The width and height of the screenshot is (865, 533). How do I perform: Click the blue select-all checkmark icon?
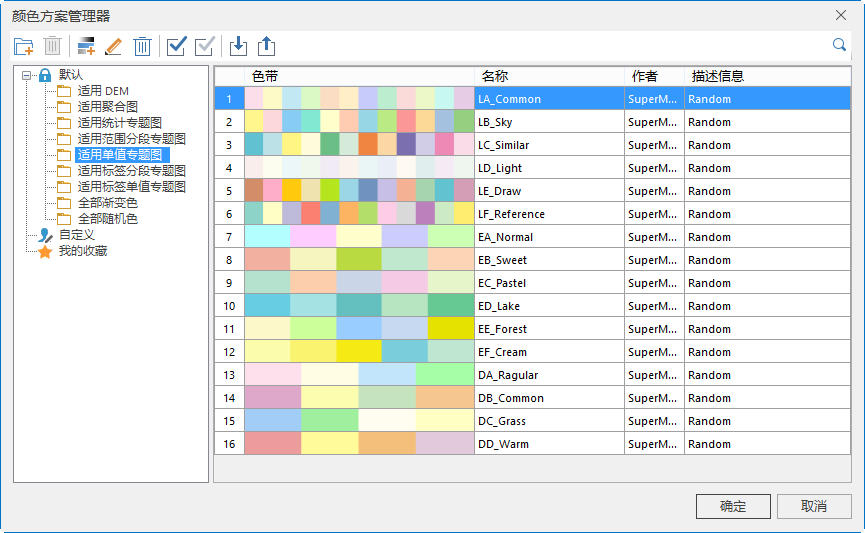[177, 46]
